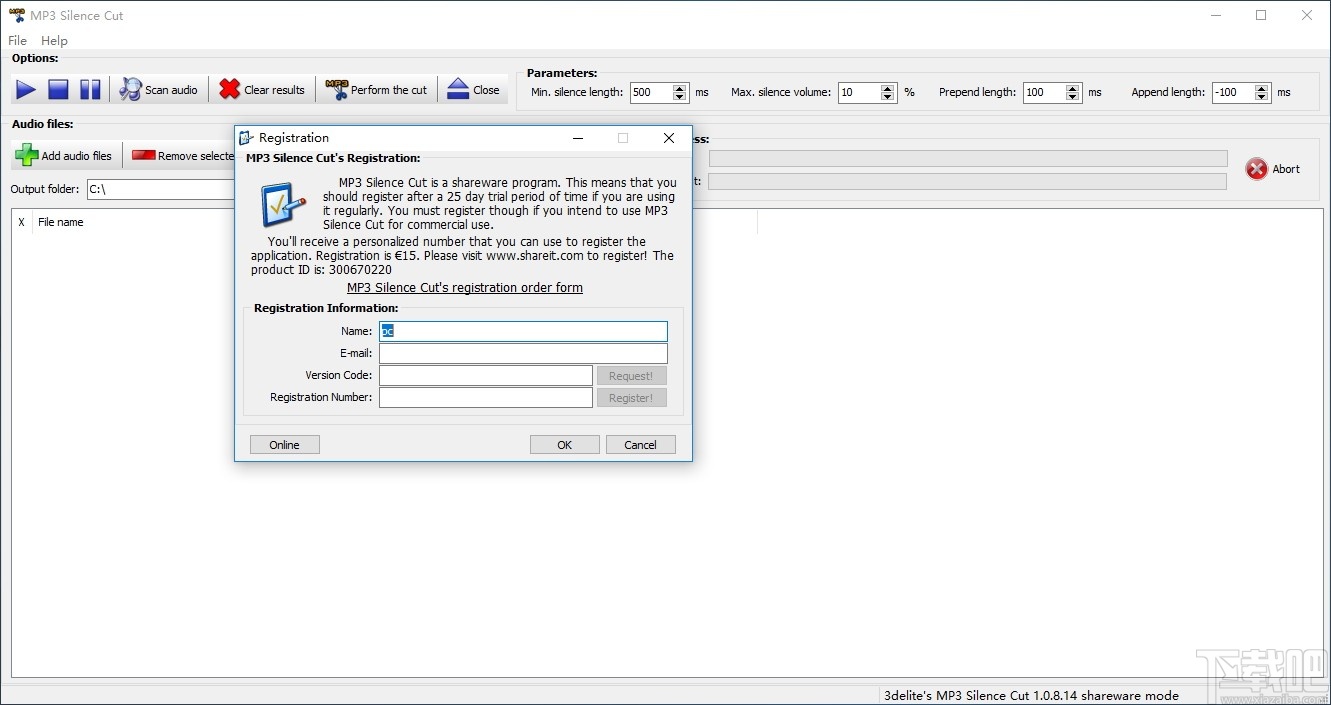This screenshot has height=705, width=1331.
Task: Click the registration checklist icon in dialog
Action: 283,205
